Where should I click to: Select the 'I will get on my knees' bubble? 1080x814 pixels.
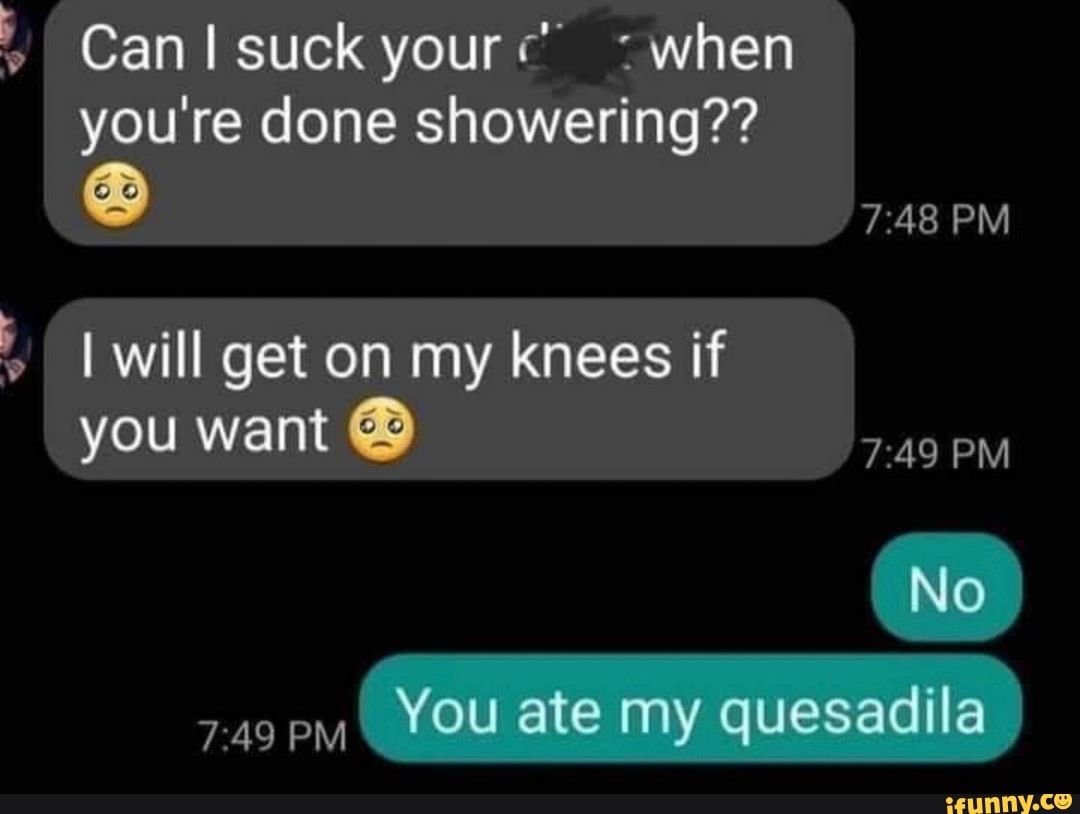point(449,389)
